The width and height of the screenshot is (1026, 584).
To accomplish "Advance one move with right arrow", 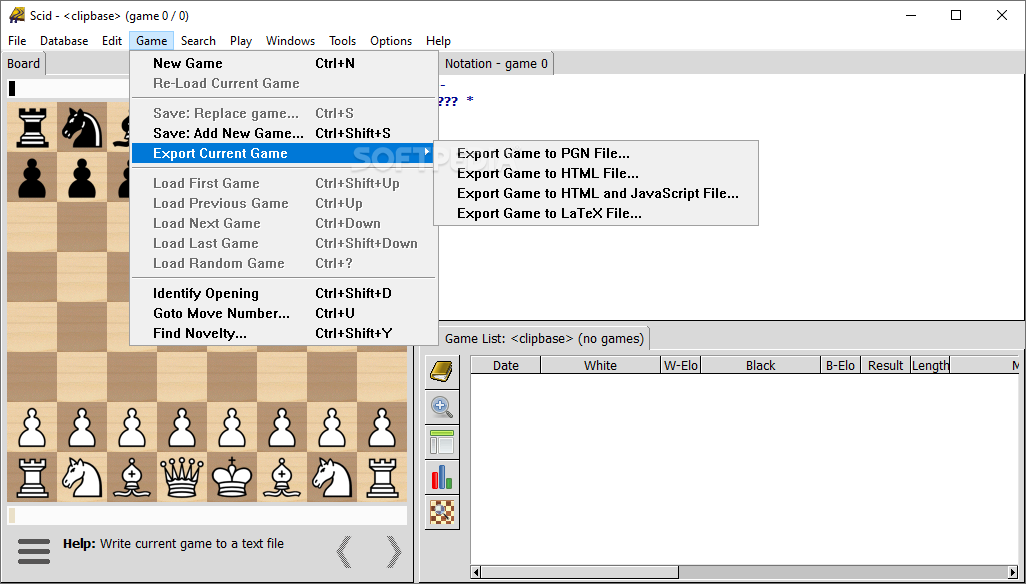I will coord(393,551).
